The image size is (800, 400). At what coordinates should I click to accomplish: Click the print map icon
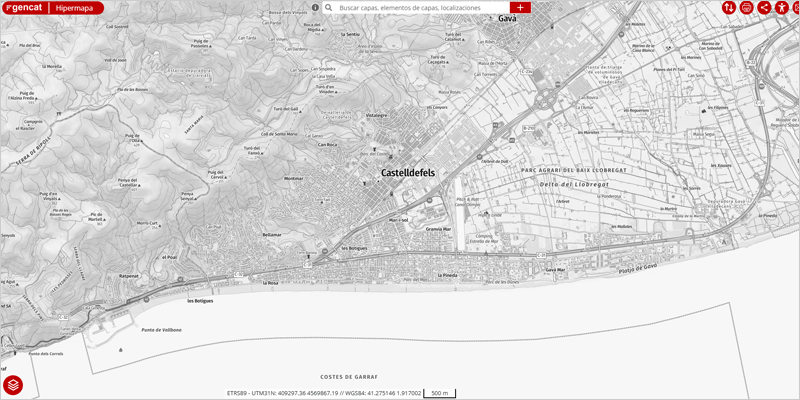(x=747, y=8)
